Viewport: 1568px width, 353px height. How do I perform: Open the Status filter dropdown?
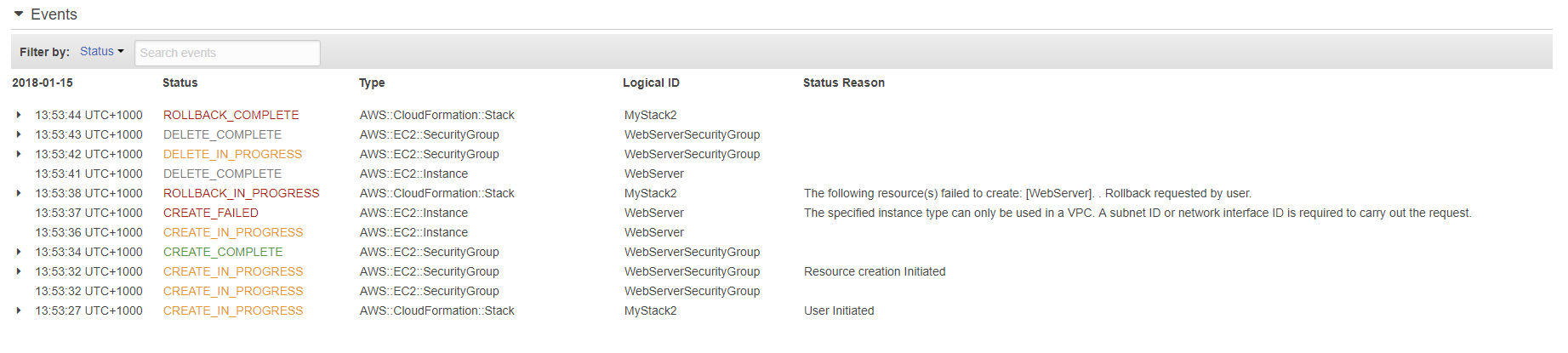tap(101, 52)
